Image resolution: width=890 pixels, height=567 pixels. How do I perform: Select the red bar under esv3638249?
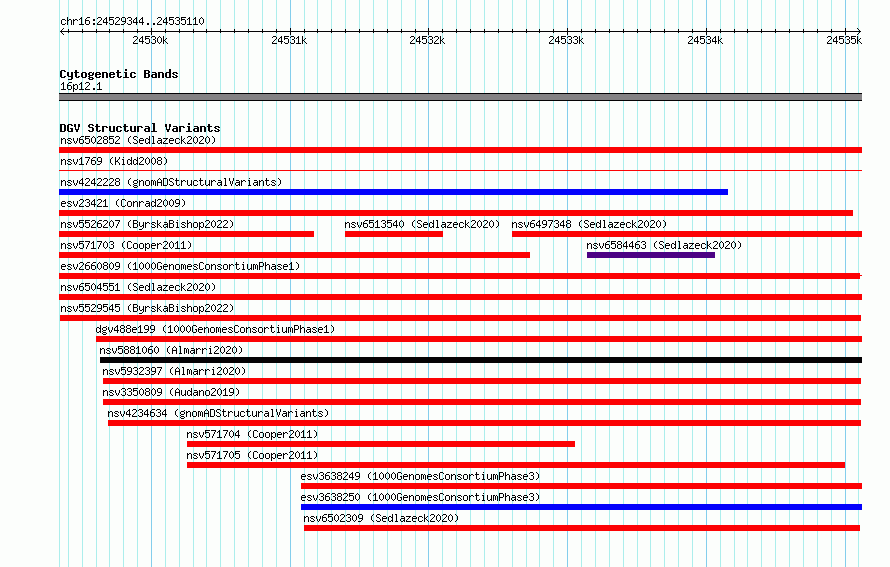pyautogui.click(x=581, y=486)
